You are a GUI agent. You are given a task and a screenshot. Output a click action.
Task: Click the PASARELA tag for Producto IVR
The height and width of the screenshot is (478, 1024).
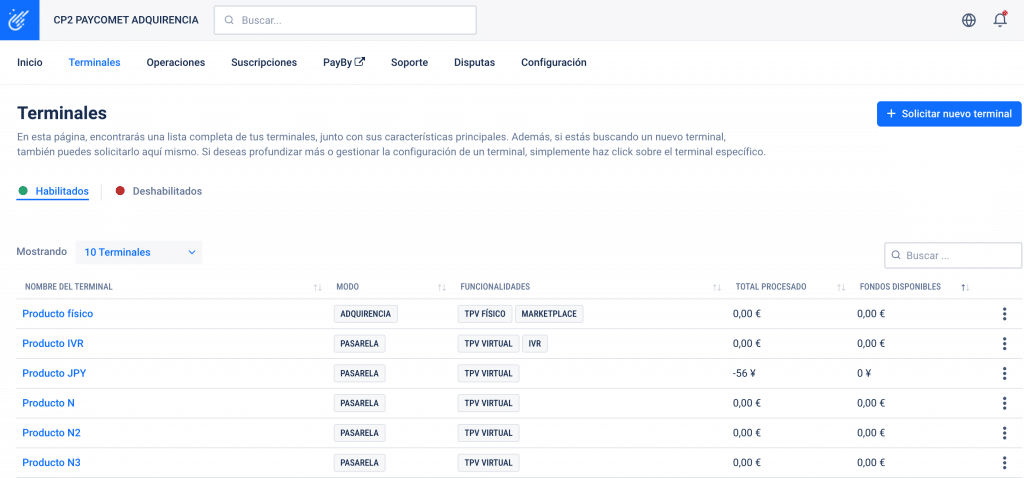click(x=360, y=343)
